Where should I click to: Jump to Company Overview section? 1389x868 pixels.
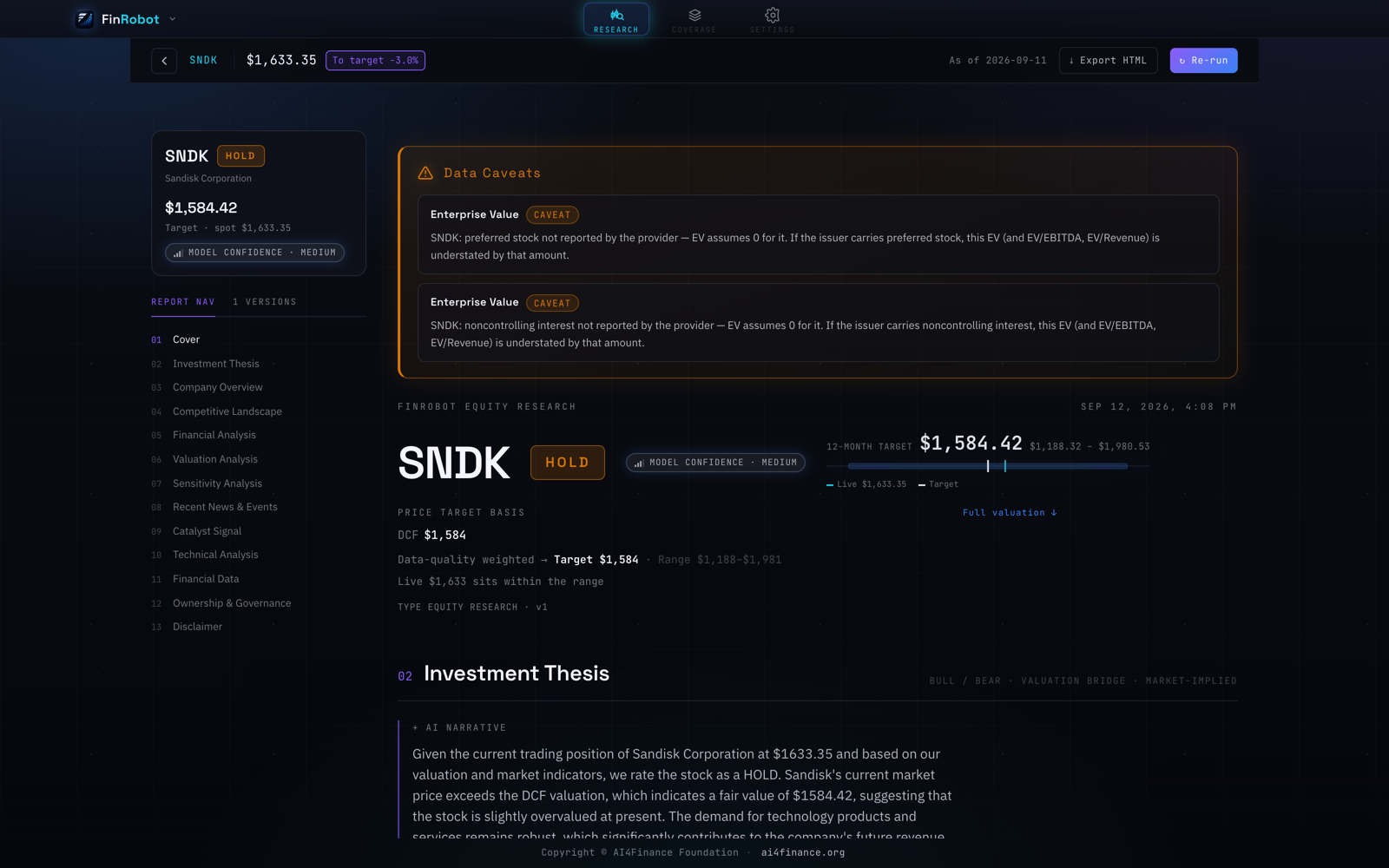(x=218, y=387)
